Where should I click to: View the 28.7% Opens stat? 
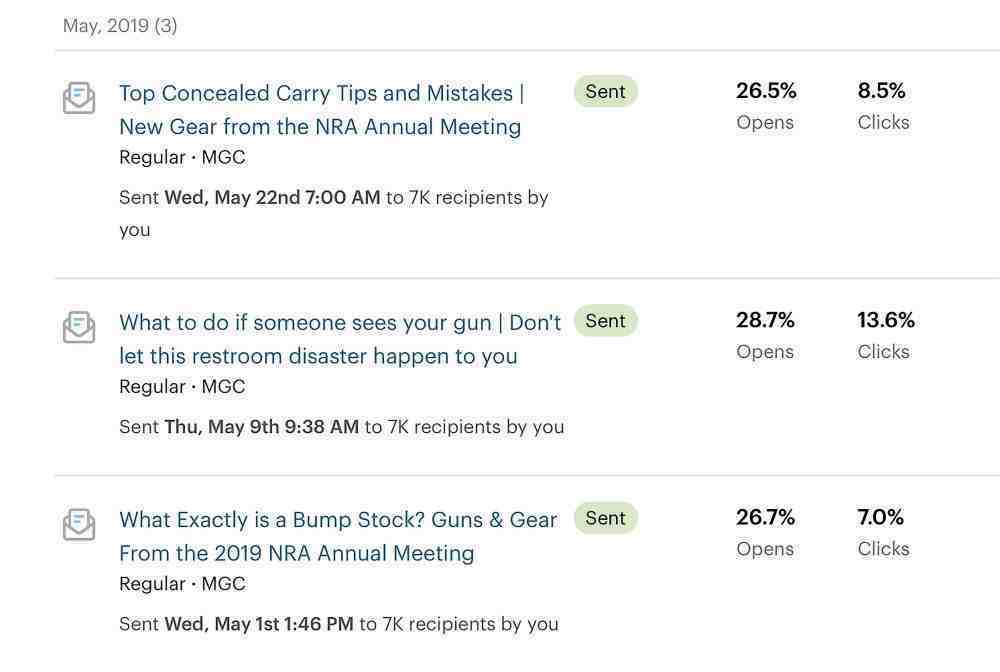tap(765, 335)
